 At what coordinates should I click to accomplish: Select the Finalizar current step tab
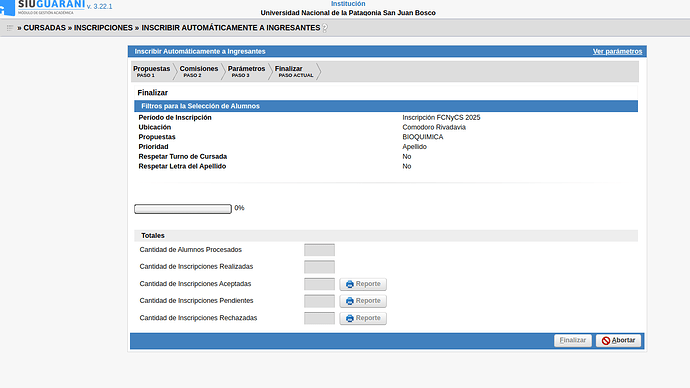(294, 71)
